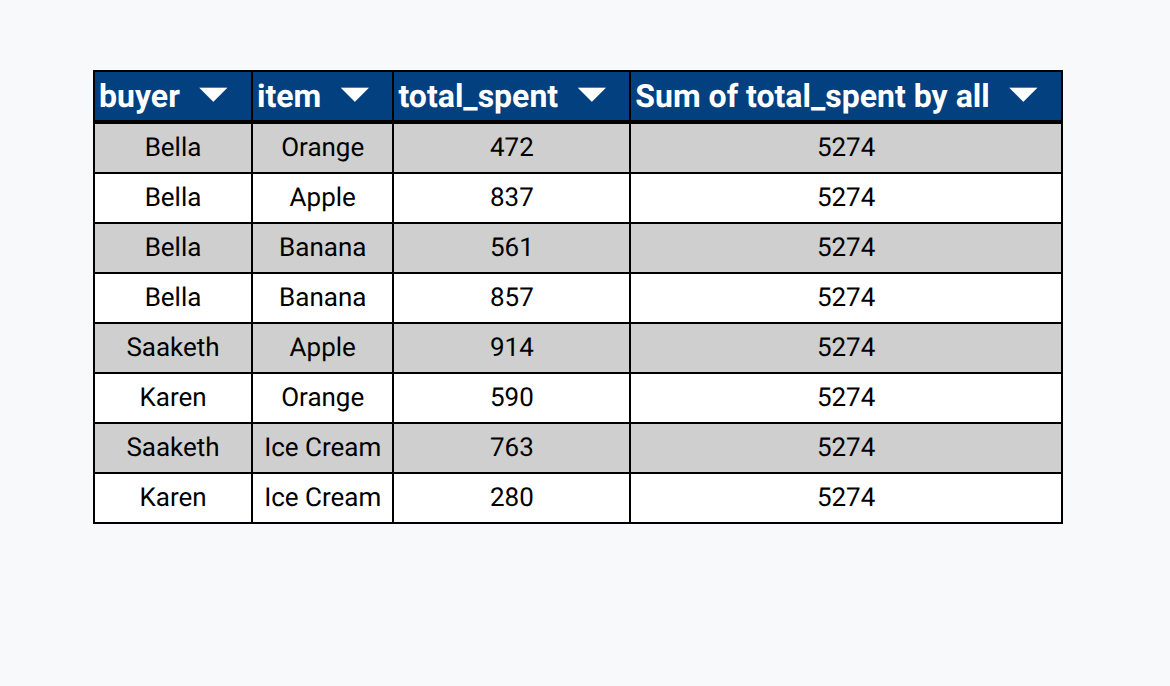
Task: Expand the total_spent column filter arrow
Action: click(x=592, y=95)
